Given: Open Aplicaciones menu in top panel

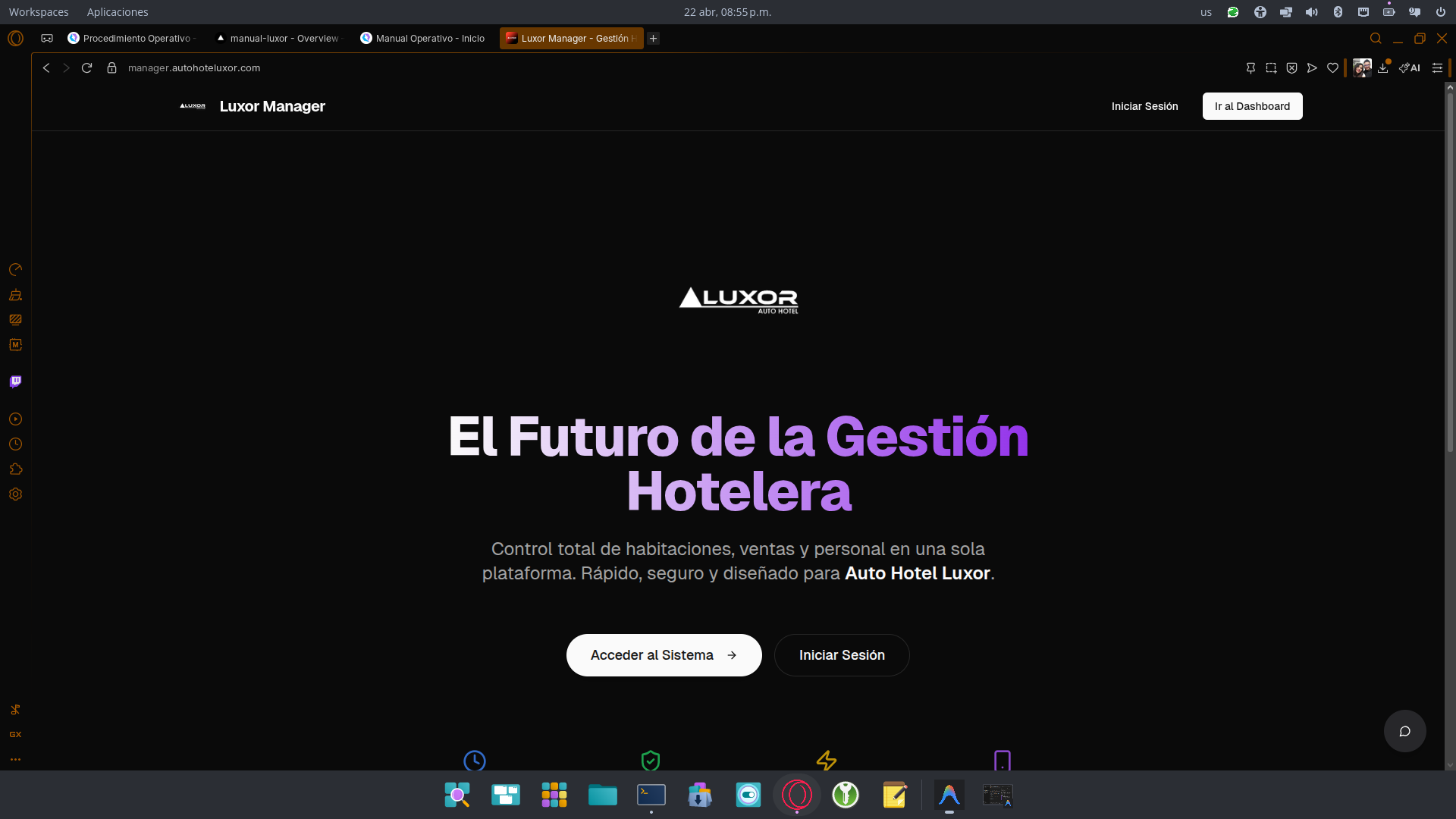Looking at the screenshot, I should 118,12.
